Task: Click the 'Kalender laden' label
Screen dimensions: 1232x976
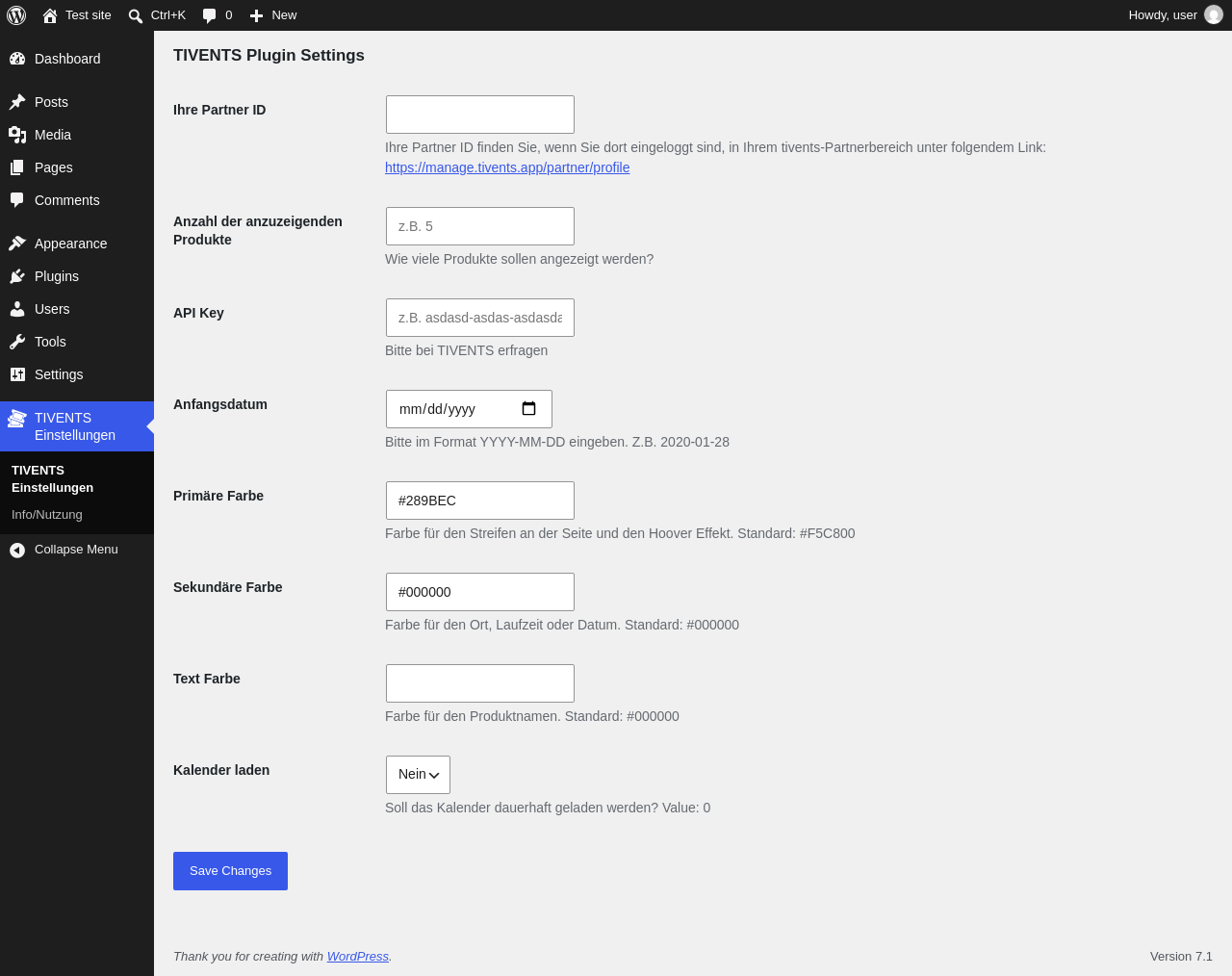Action: click(221, 770)
